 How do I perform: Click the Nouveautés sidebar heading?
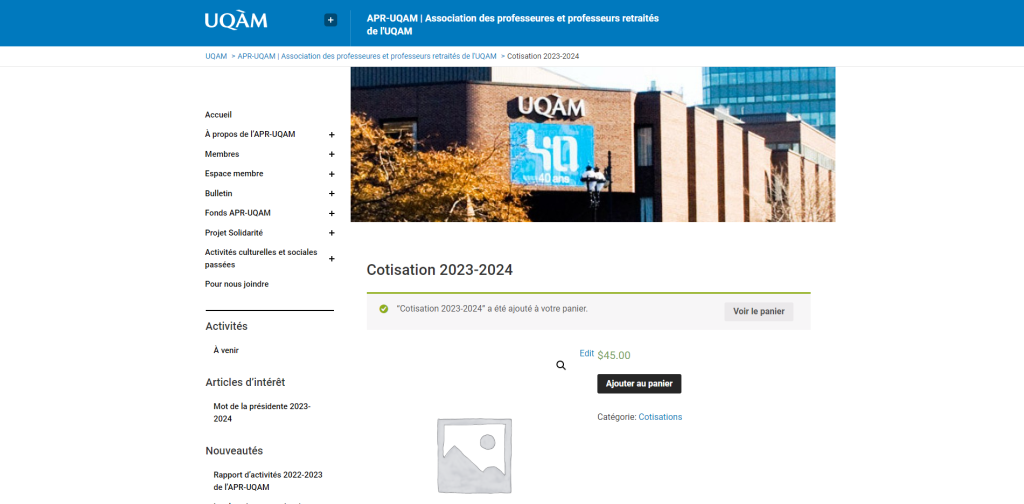234,450
